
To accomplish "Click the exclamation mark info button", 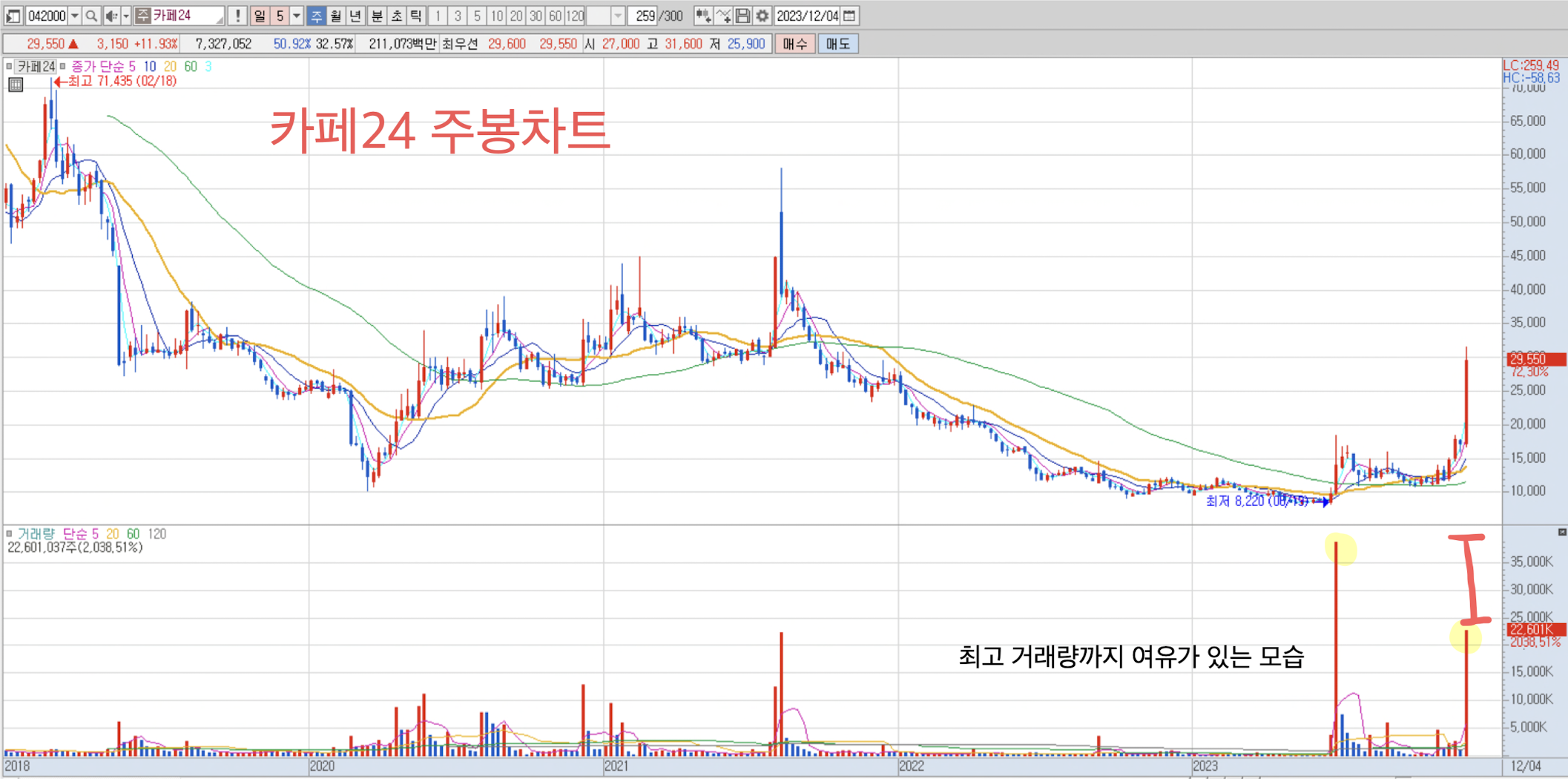I will click(237, 16).
